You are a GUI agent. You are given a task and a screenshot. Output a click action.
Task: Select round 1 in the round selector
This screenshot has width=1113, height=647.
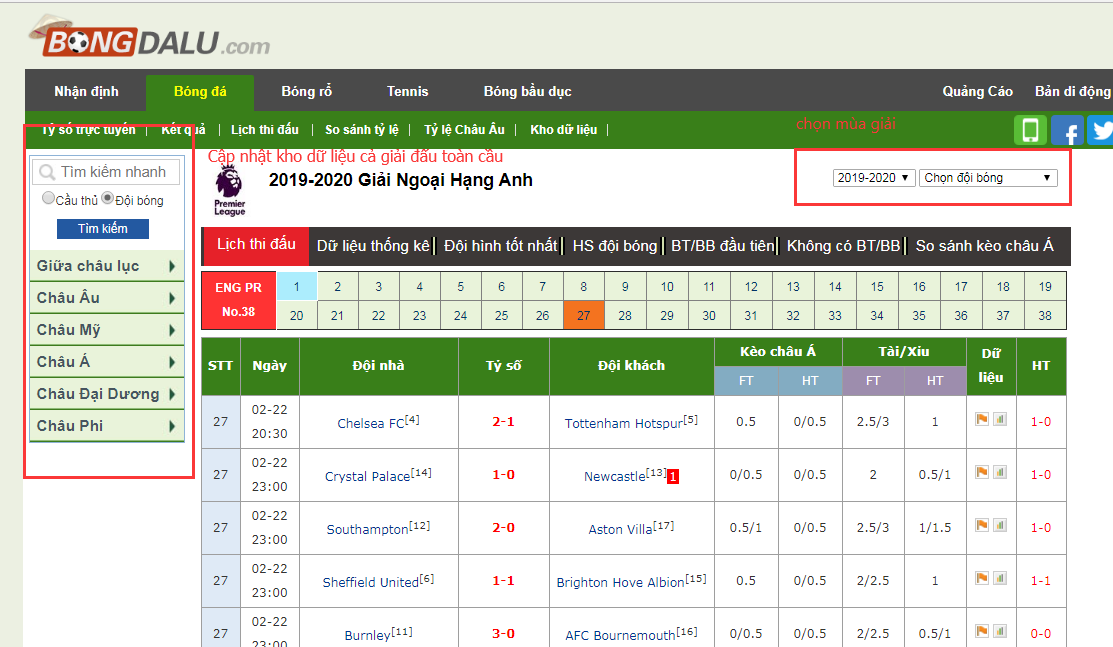coord(297,287)
